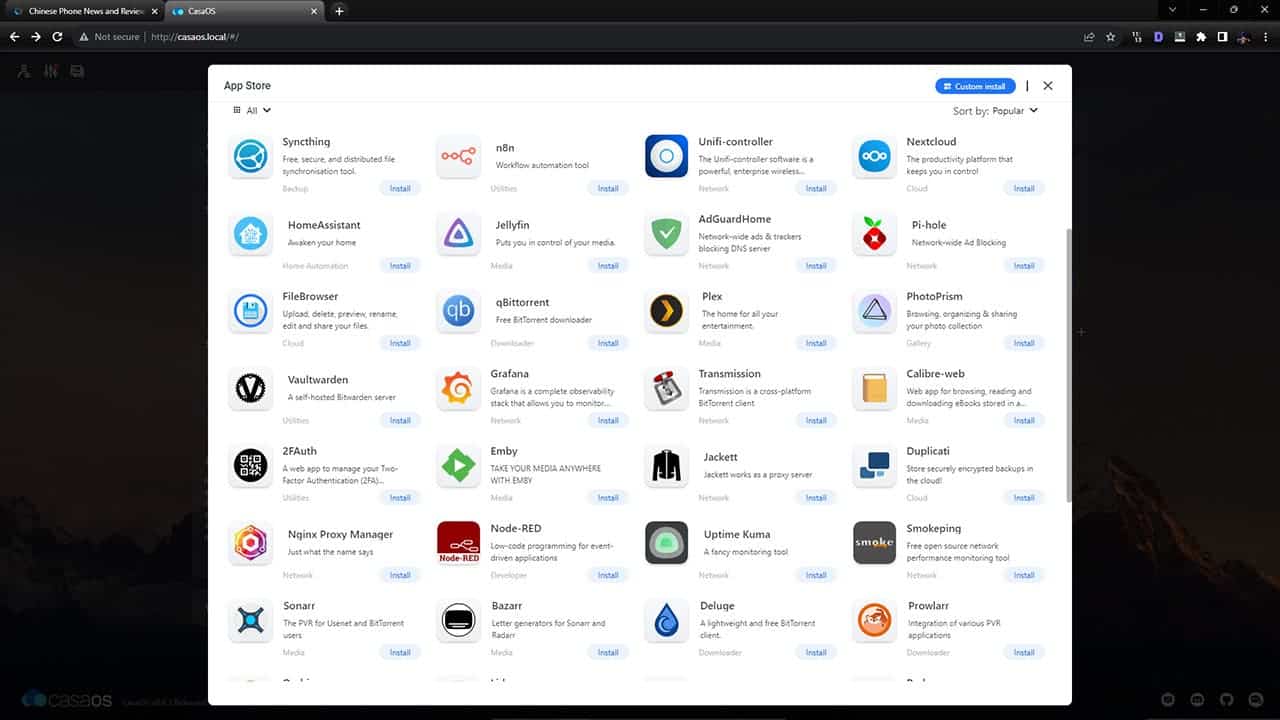Click the Nextcloud app icon
The height and width of the screenshot is (720, 1280).
coord(874,157)
